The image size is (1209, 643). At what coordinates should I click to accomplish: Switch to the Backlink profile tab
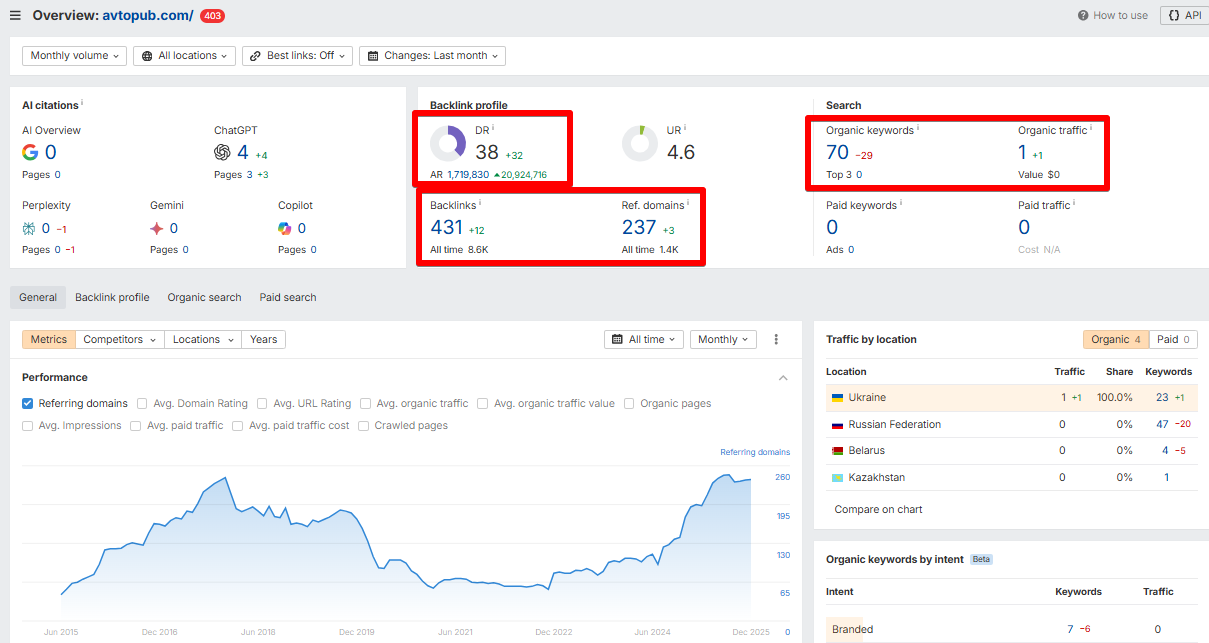[112, 297]
